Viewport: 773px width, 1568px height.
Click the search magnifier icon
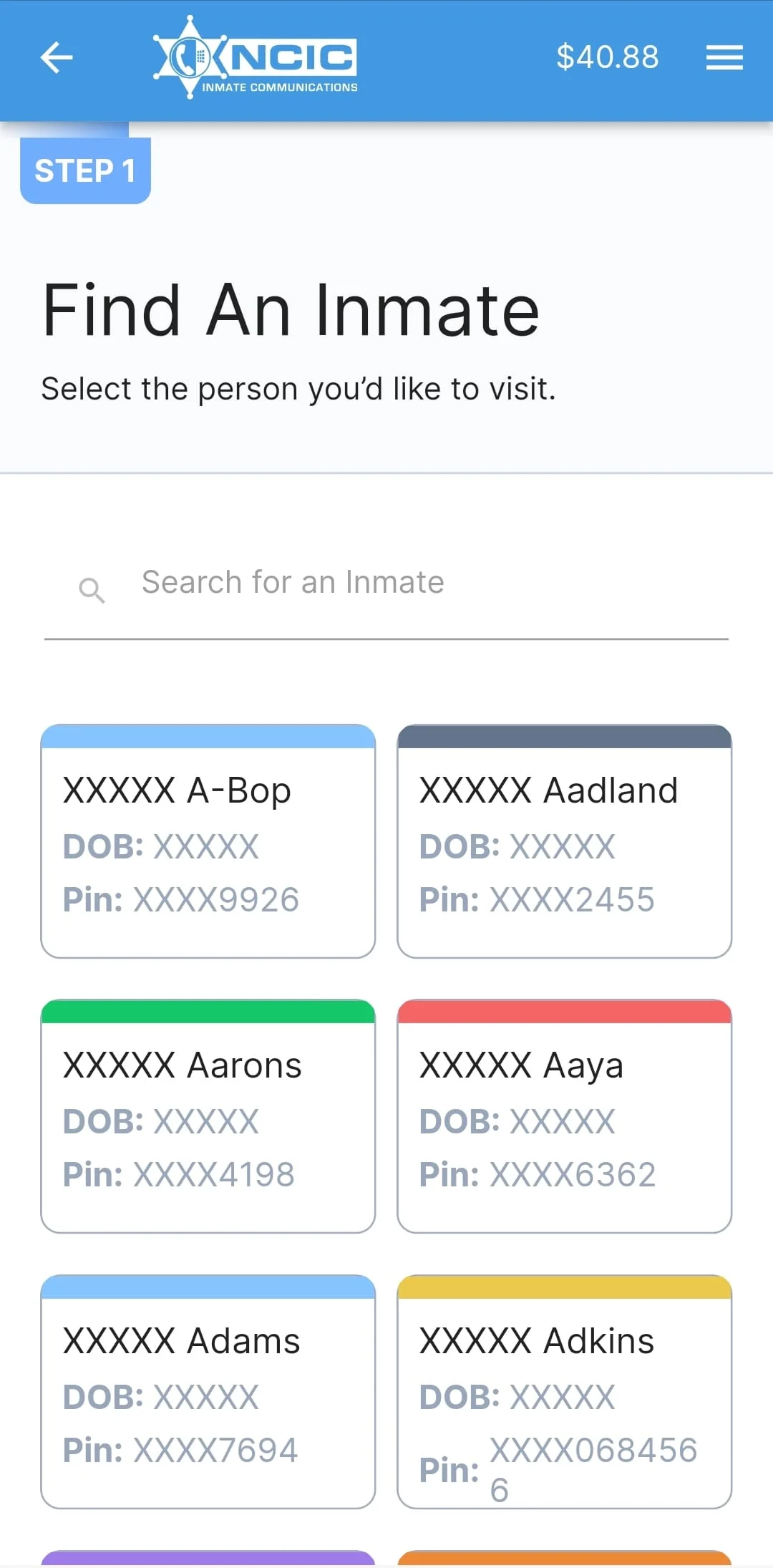[92, 590]
